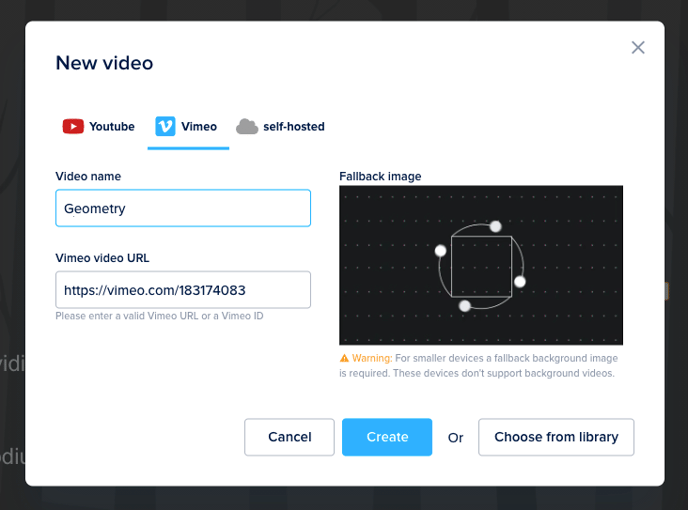Click into the Vimeo video URL field
688x510 pixels.
pyautogui.click(x=183, y=290)
